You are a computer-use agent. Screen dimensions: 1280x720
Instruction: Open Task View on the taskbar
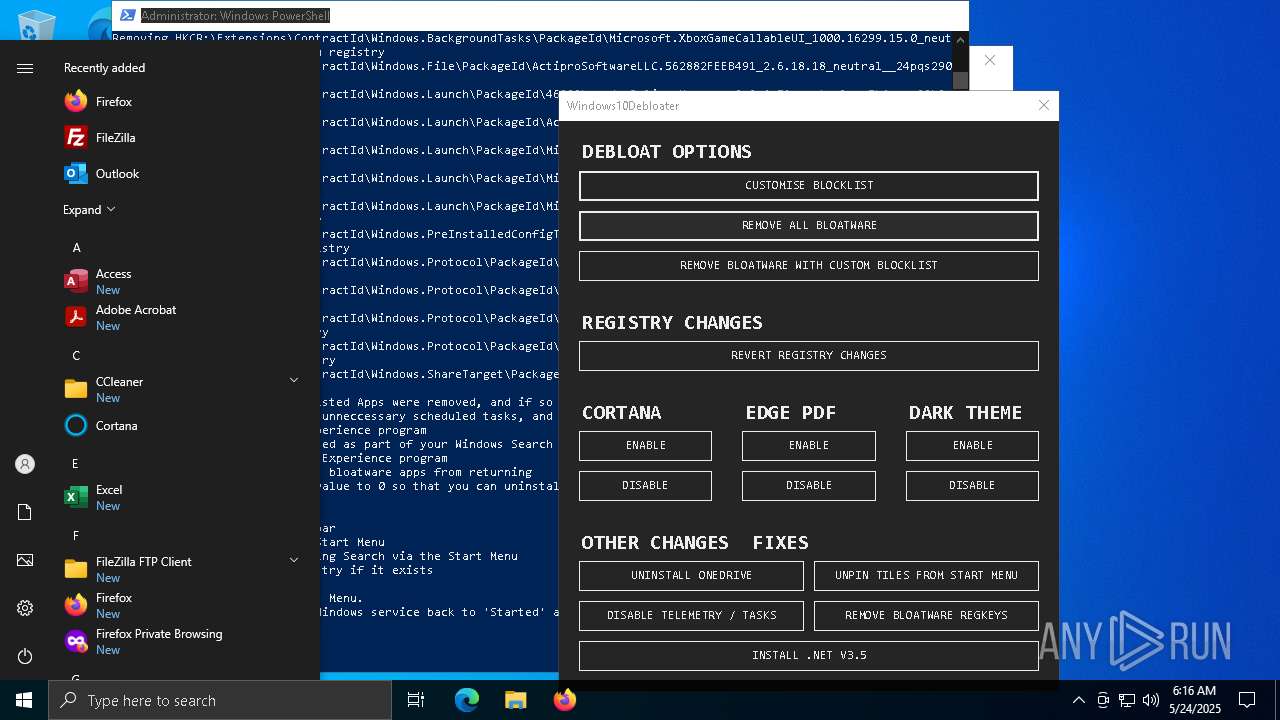click(x=416, y=700)
